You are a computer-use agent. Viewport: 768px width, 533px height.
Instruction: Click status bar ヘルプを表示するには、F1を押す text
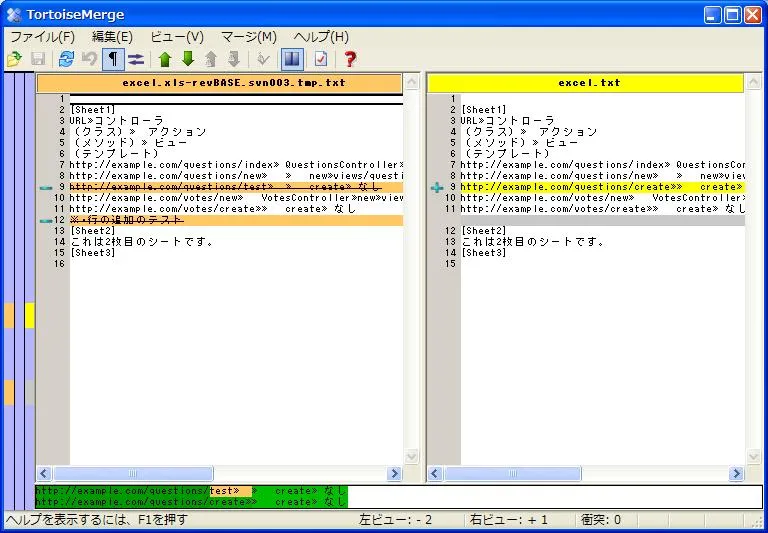click(x=96, y=520)
